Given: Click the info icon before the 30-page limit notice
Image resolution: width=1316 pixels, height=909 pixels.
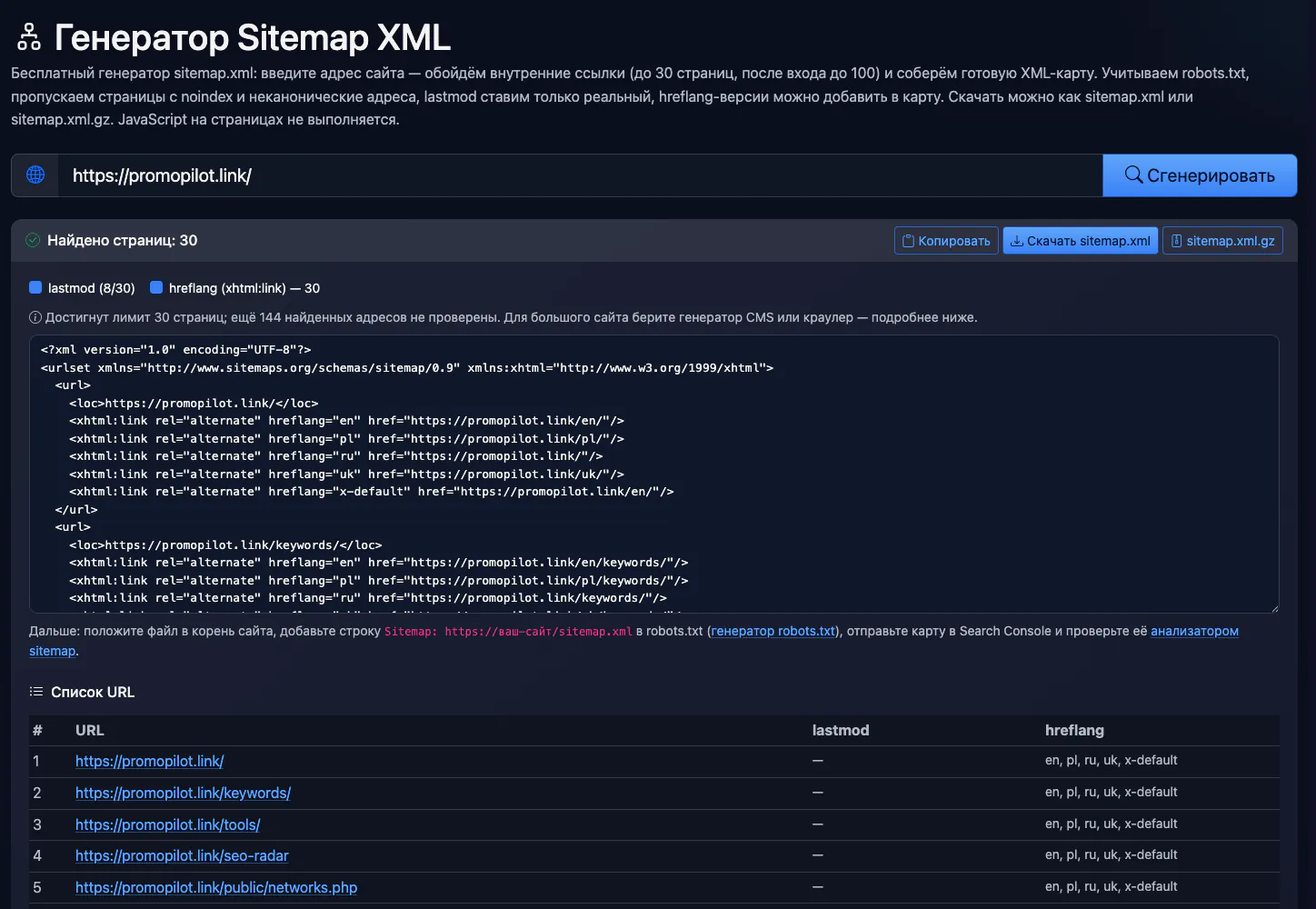Looking at the screenshot, I should (35, 317).
